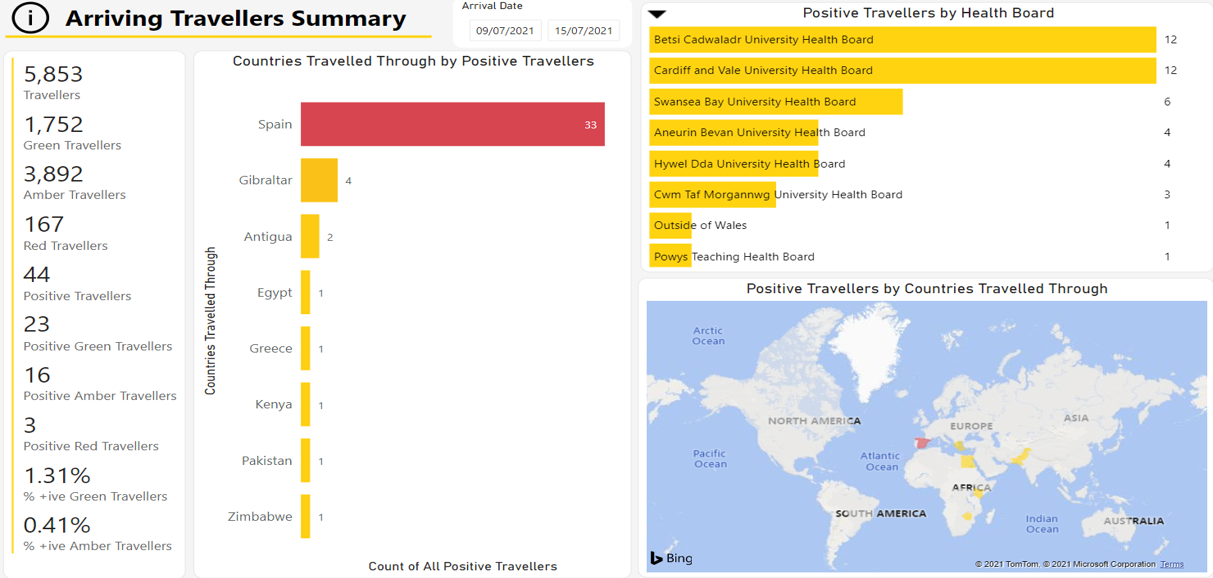The height and width of the screenshot is (578, 1213).
Task: Select the Zimbabwe bar in the chart
Action: pos(306,516)
